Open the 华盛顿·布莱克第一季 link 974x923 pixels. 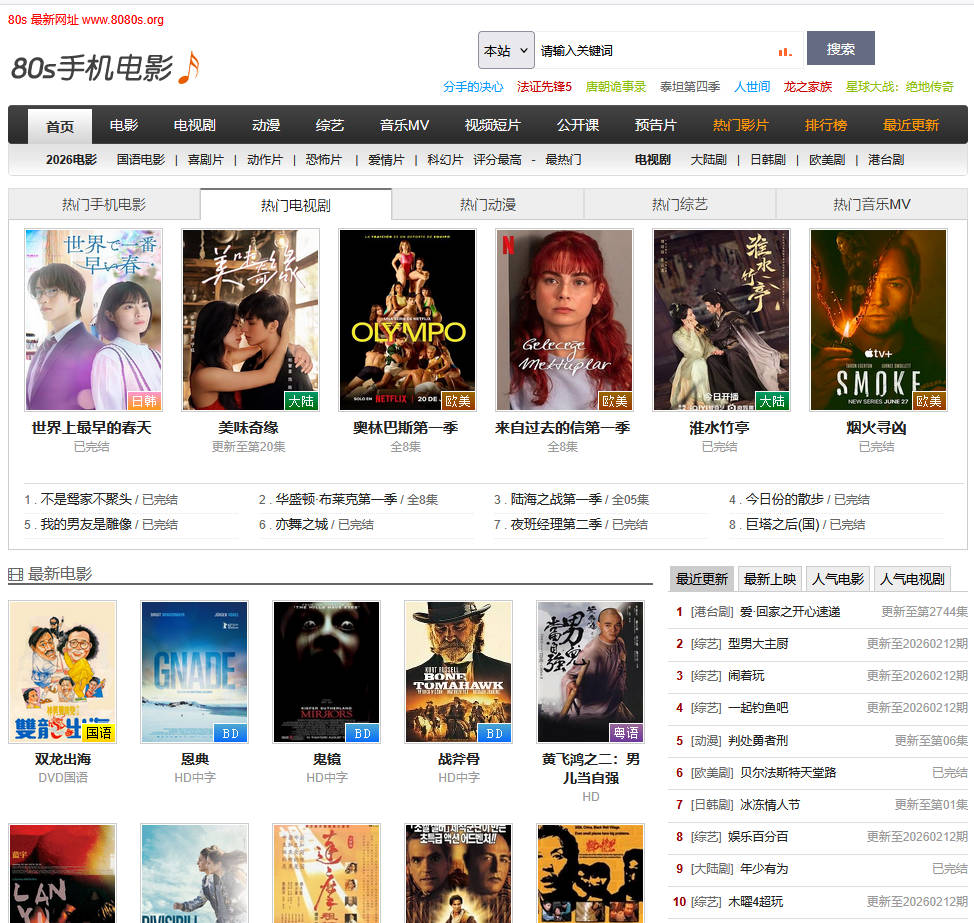click(x=336, y=500)
